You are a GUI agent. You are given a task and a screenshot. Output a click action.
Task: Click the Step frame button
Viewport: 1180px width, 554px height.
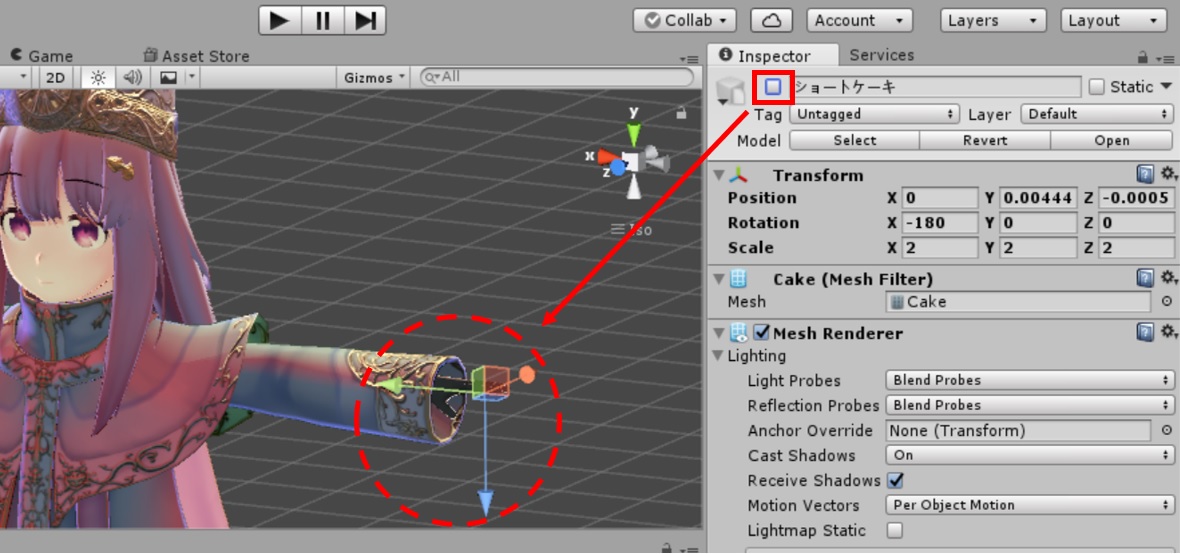coord(365,20)
